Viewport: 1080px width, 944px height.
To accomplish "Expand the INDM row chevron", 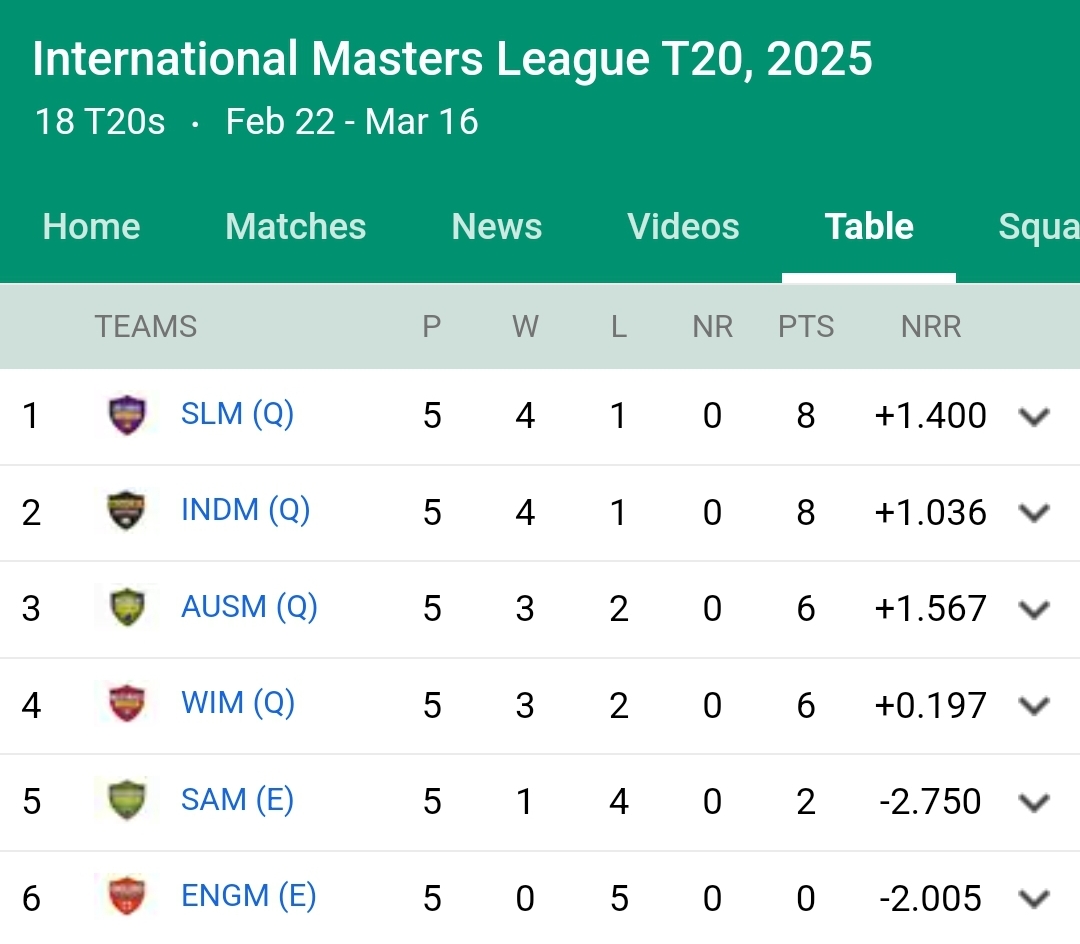I will point(1034,513).
